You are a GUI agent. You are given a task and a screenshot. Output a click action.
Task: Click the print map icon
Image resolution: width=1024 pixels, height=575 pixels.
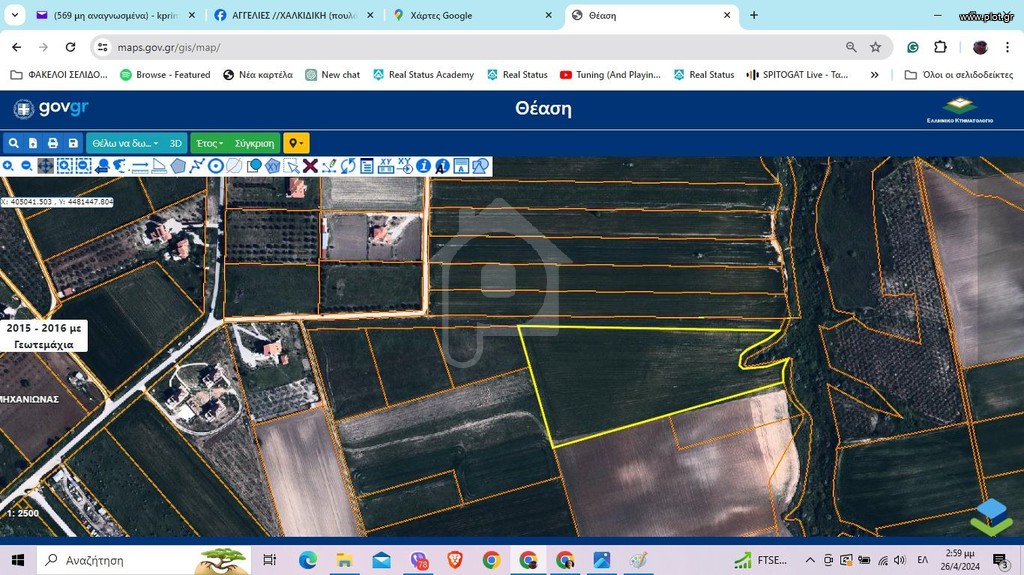point(53,143)
